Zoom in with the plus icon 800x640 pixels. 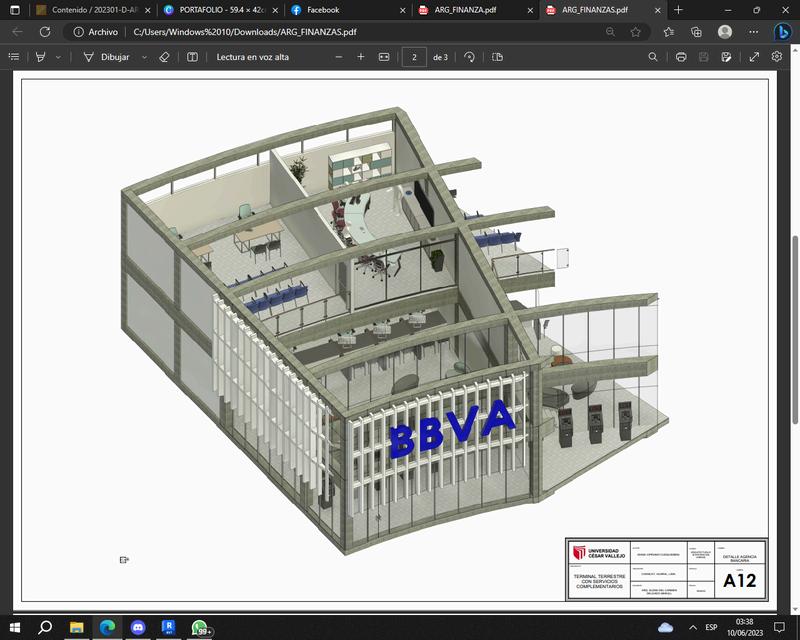pyautogui.click(x=361, y=57)
